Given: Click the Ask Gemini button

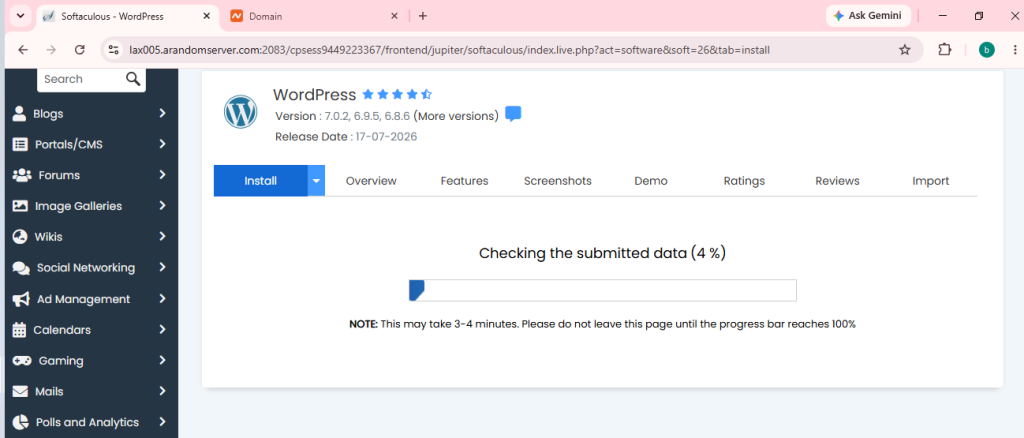Looking at the screenshot, I should point(868,16).
